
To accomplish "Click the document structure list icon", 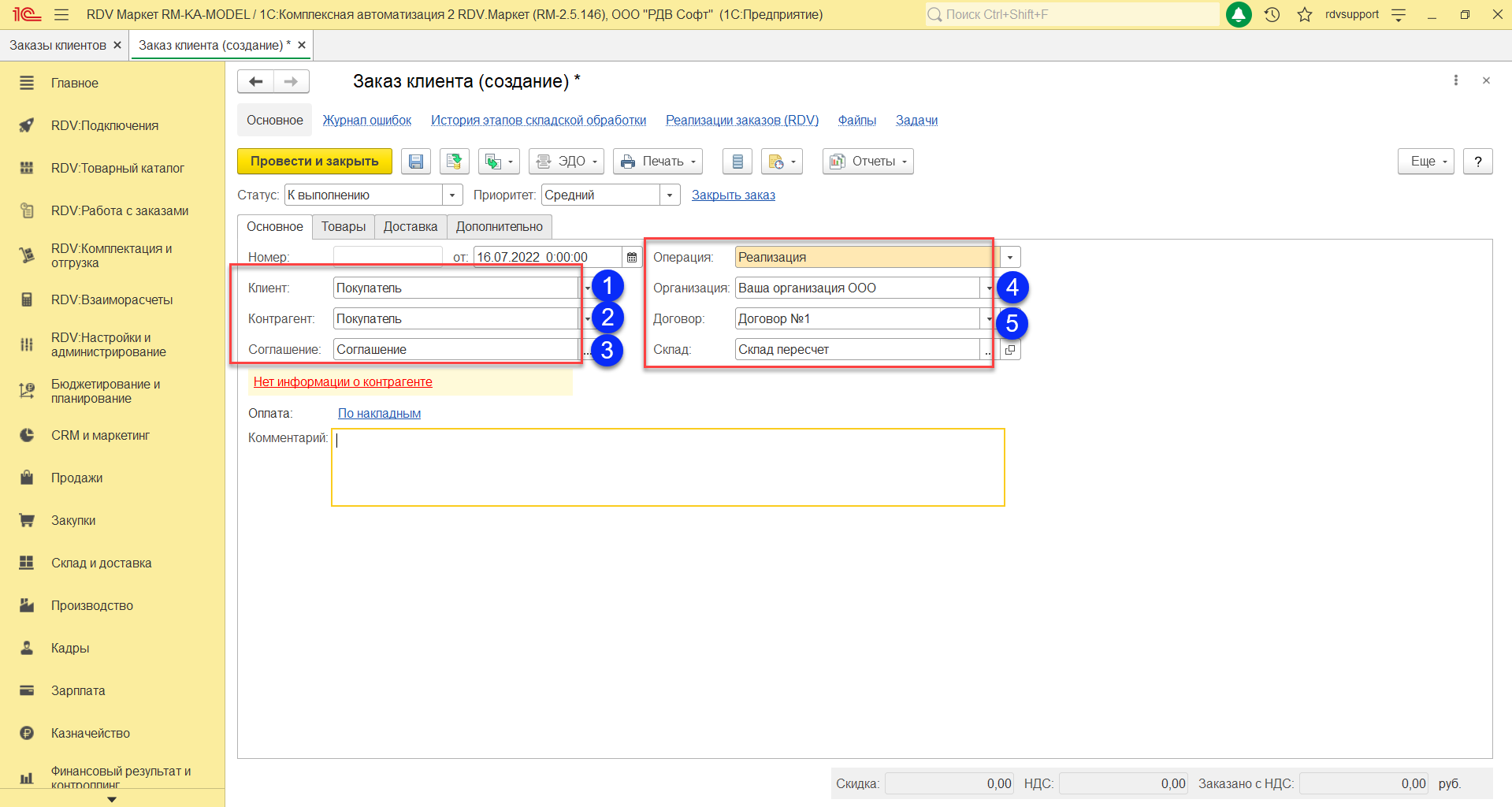I will pyautogui.click(x=737, y=162).
